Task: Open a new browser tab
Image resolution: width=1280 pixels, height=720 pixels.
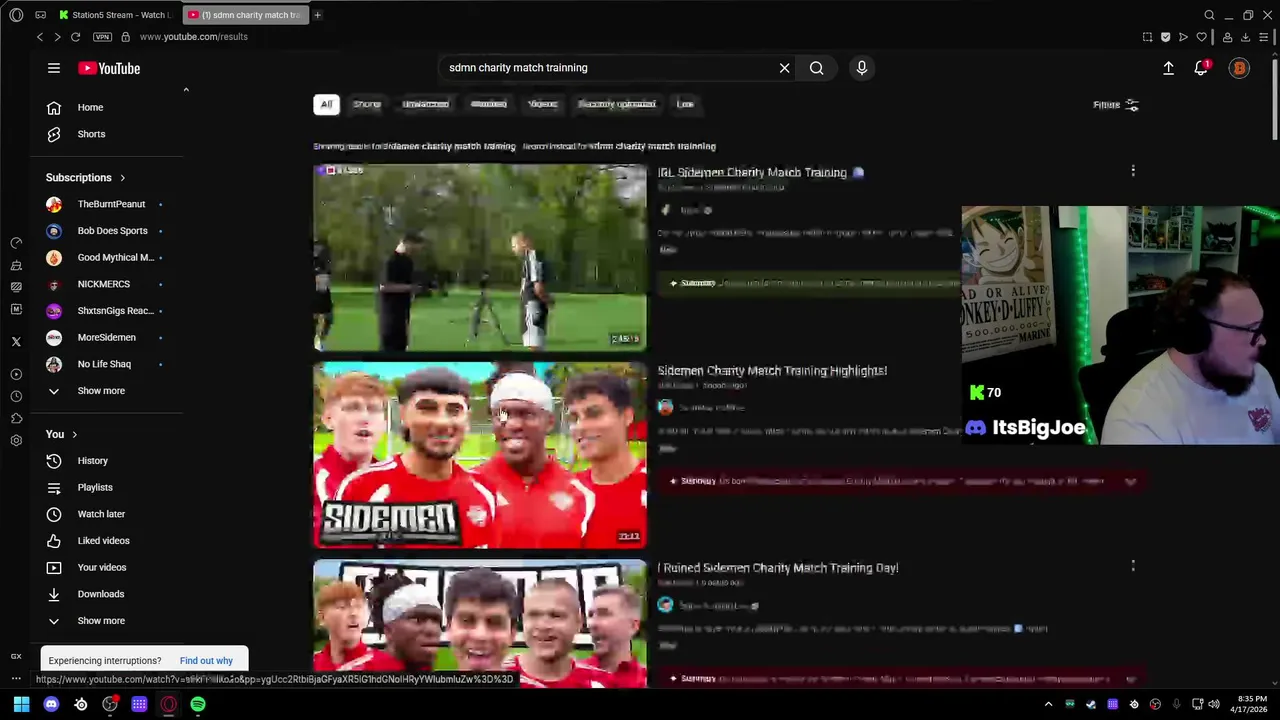Action: pos(317,15)
